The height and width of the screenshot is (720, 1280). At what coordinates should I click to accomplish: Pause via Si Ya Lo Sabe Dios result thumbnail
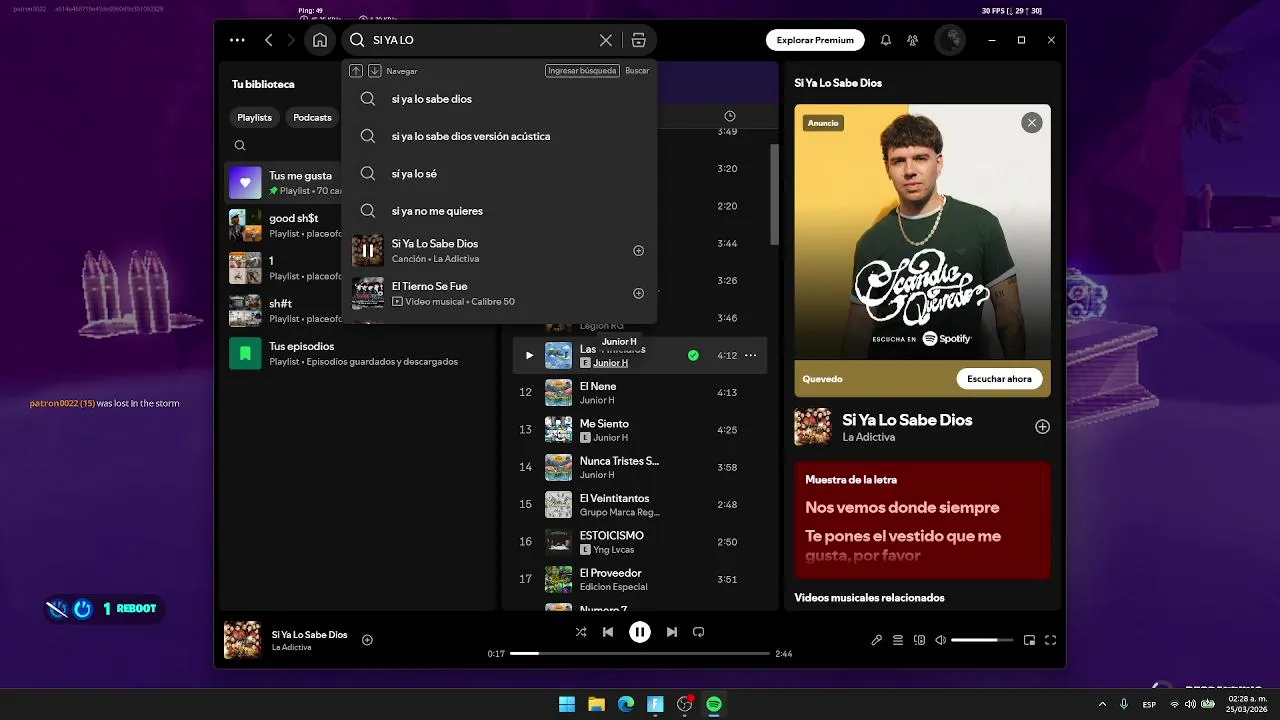368,251
